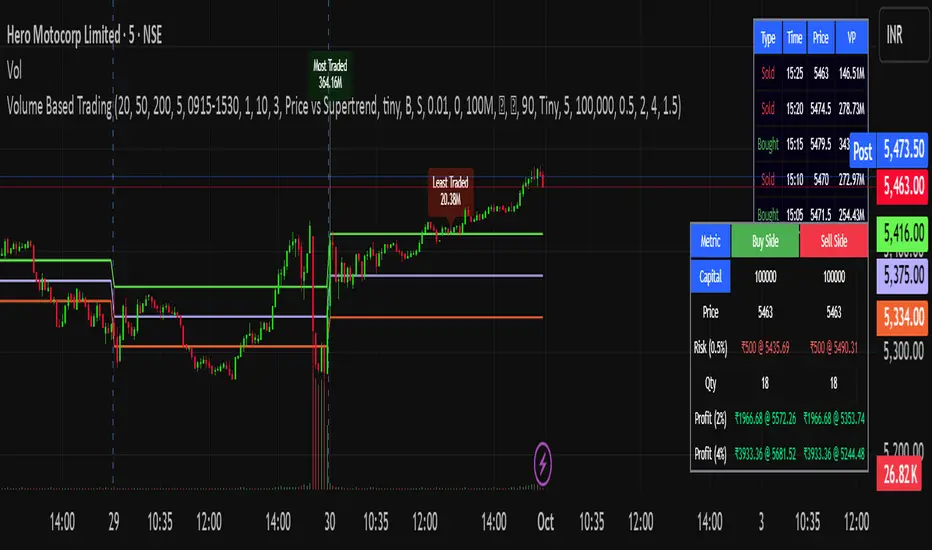Select the ₹1966.68 @ 5572.26 profit value
The width and height of the screenshot is (932, 550).
click(x=765, y=419)
